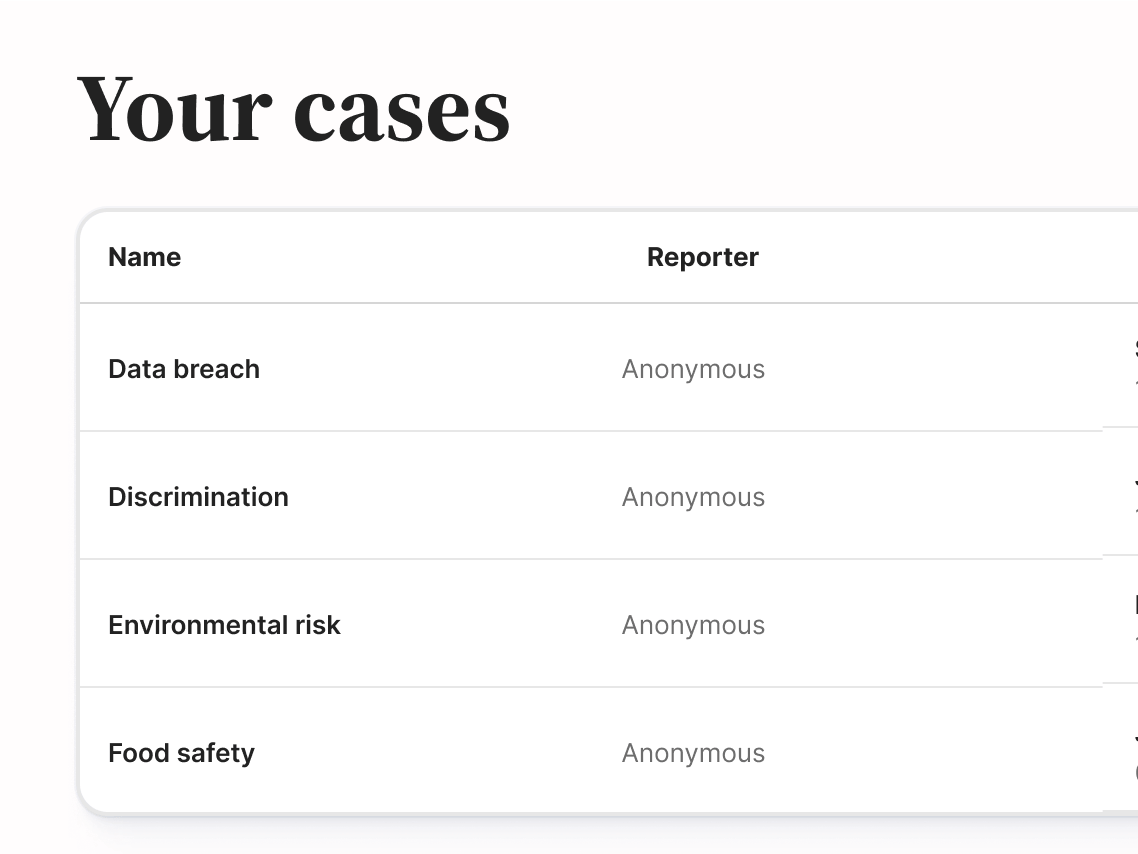
Task: Click the truncated status cell beside Discrimination
Action: [x=1130, y=496]
